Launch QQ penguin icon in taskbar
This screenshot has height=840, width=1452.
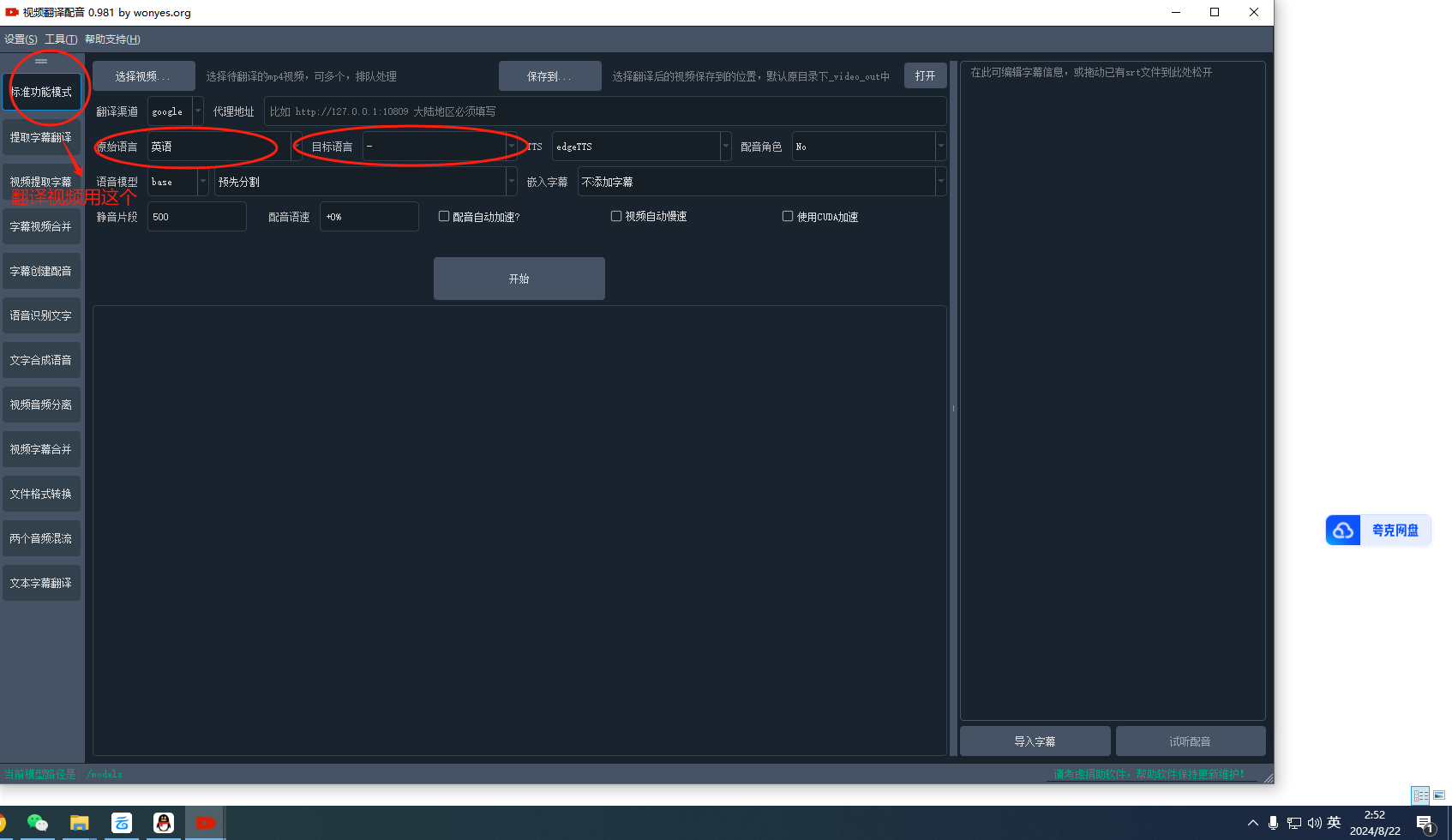[x=163, y=823]
